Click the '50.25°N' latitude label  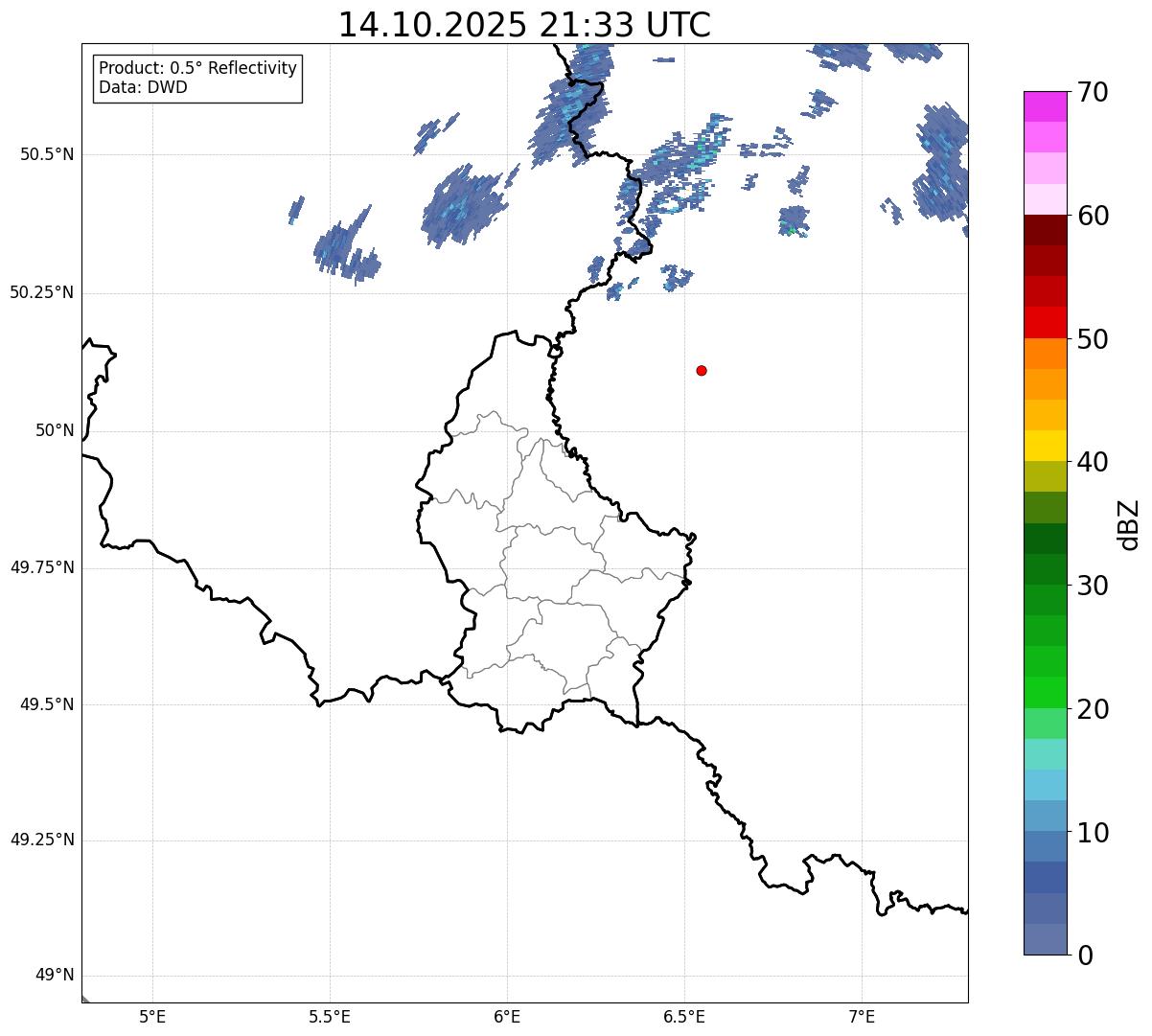42,293
